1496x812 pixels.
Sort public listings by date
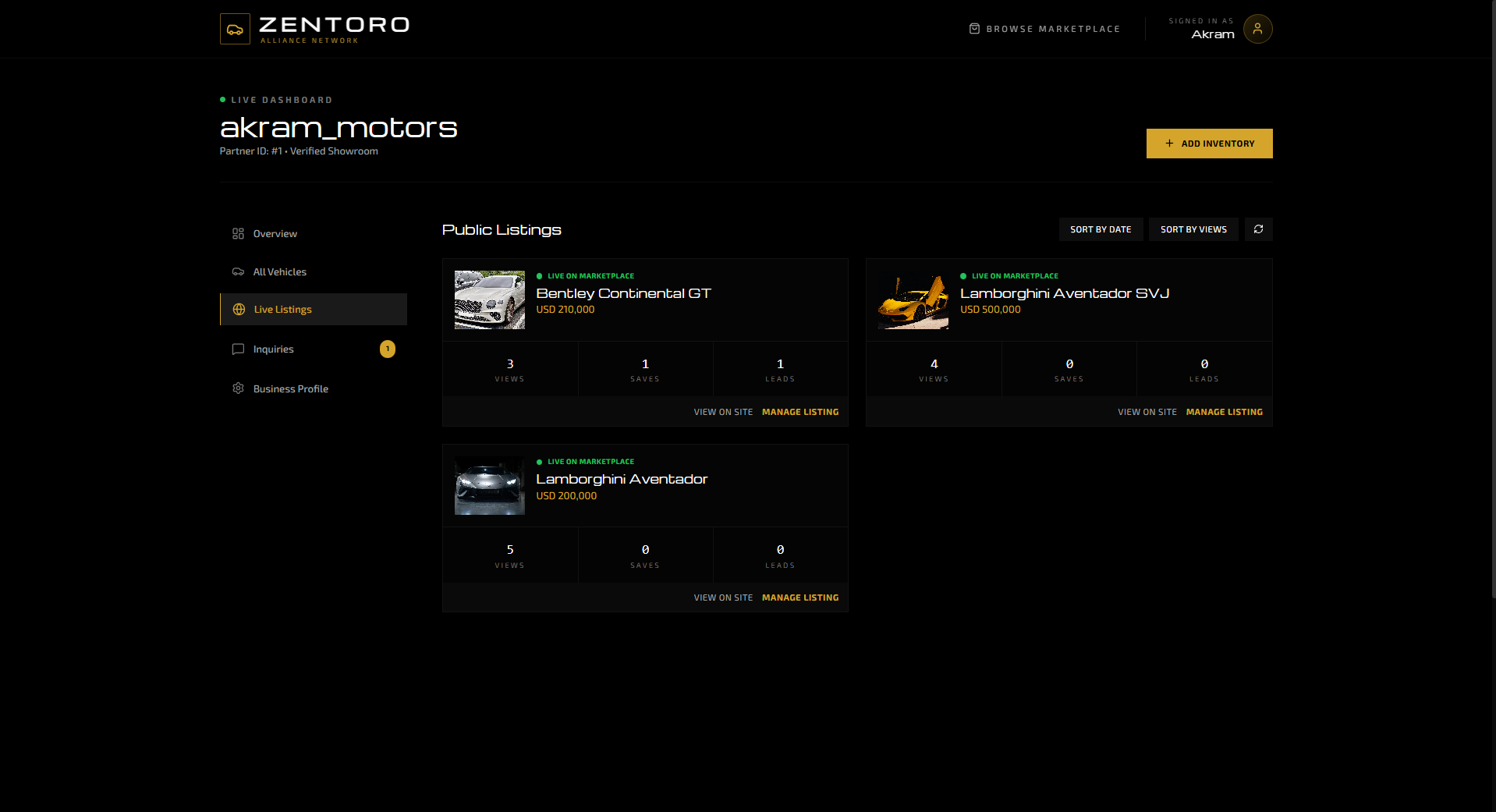(1101, 229)
